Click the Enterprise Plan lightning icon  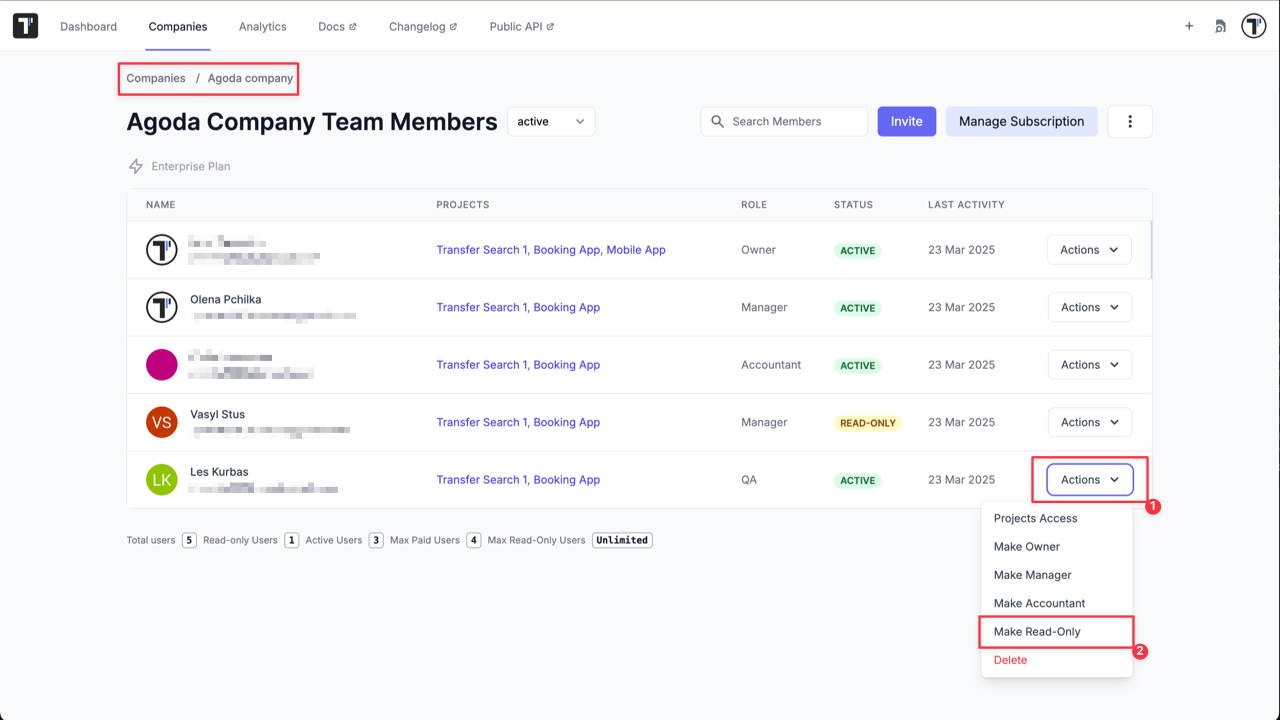136,166
